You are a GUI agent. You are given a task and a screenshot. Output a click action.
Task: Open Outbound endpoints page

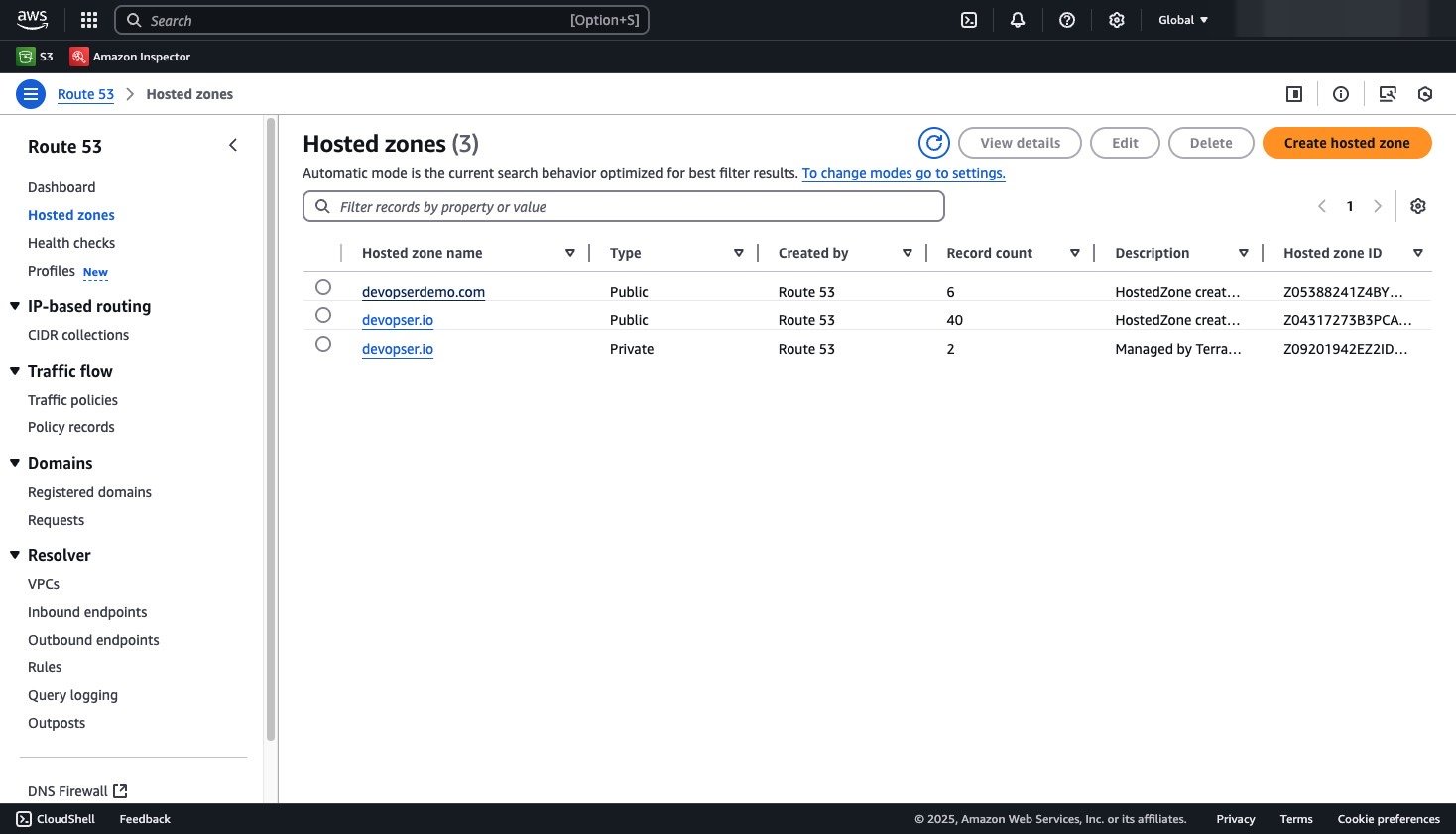coord(93,640)
